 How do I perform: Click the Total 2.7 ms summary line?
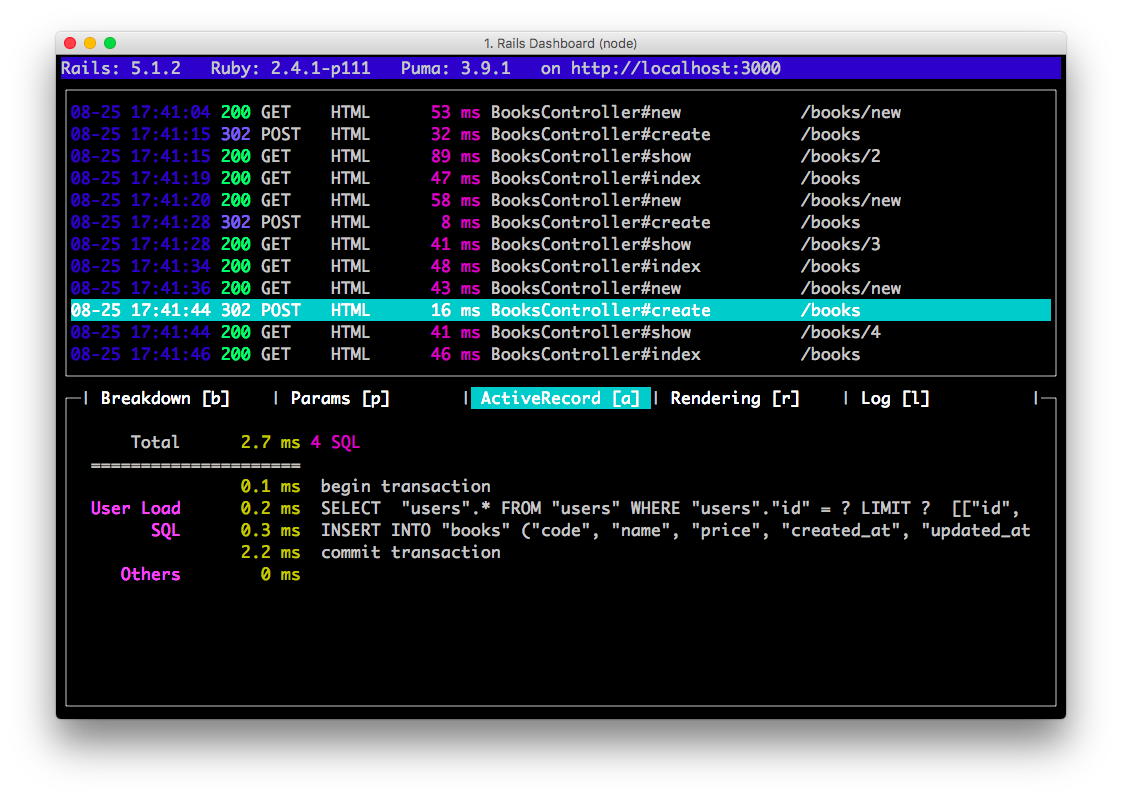click(245, 443)
